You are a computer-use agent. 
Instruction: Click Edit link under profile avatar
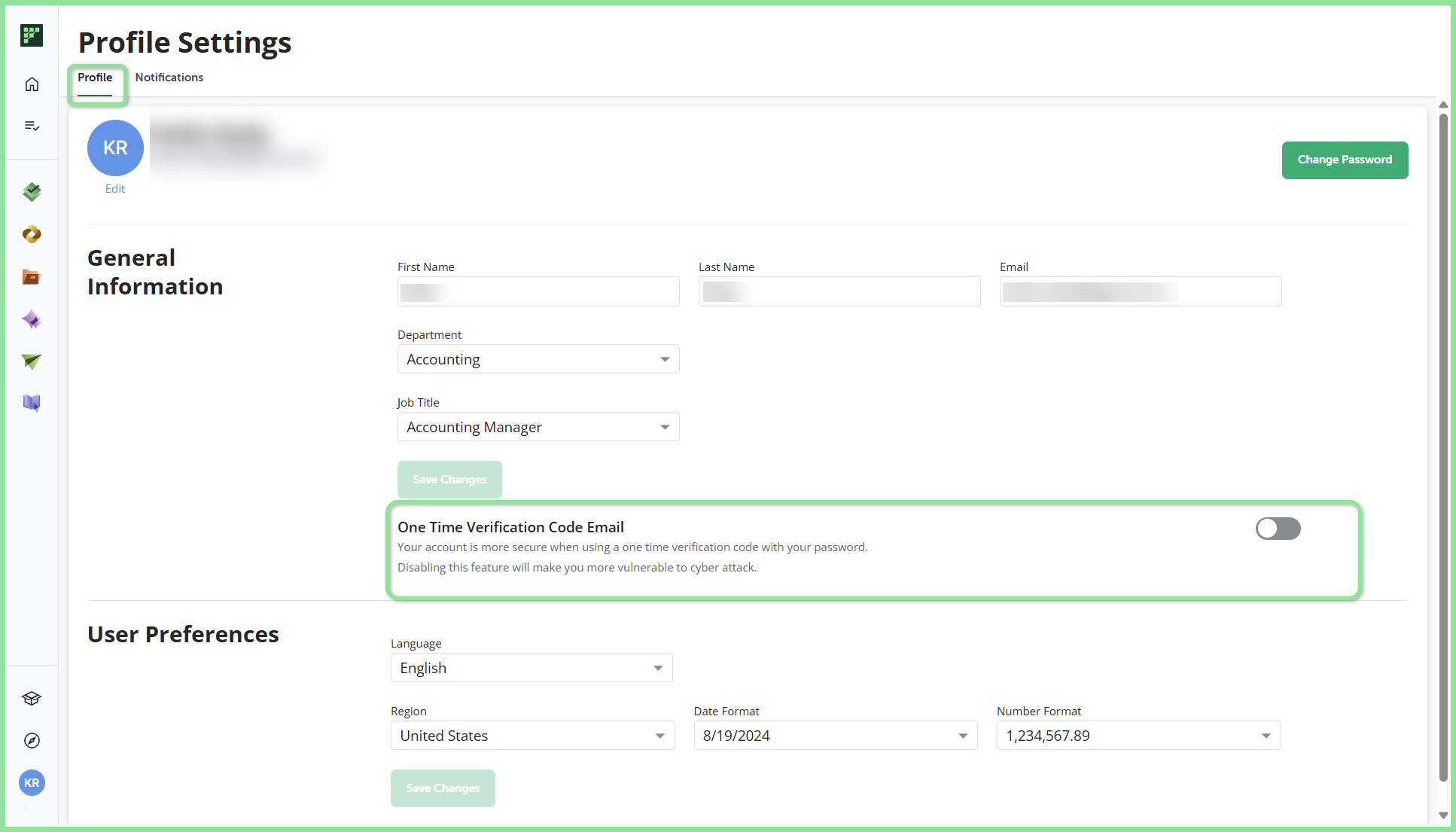115,189
